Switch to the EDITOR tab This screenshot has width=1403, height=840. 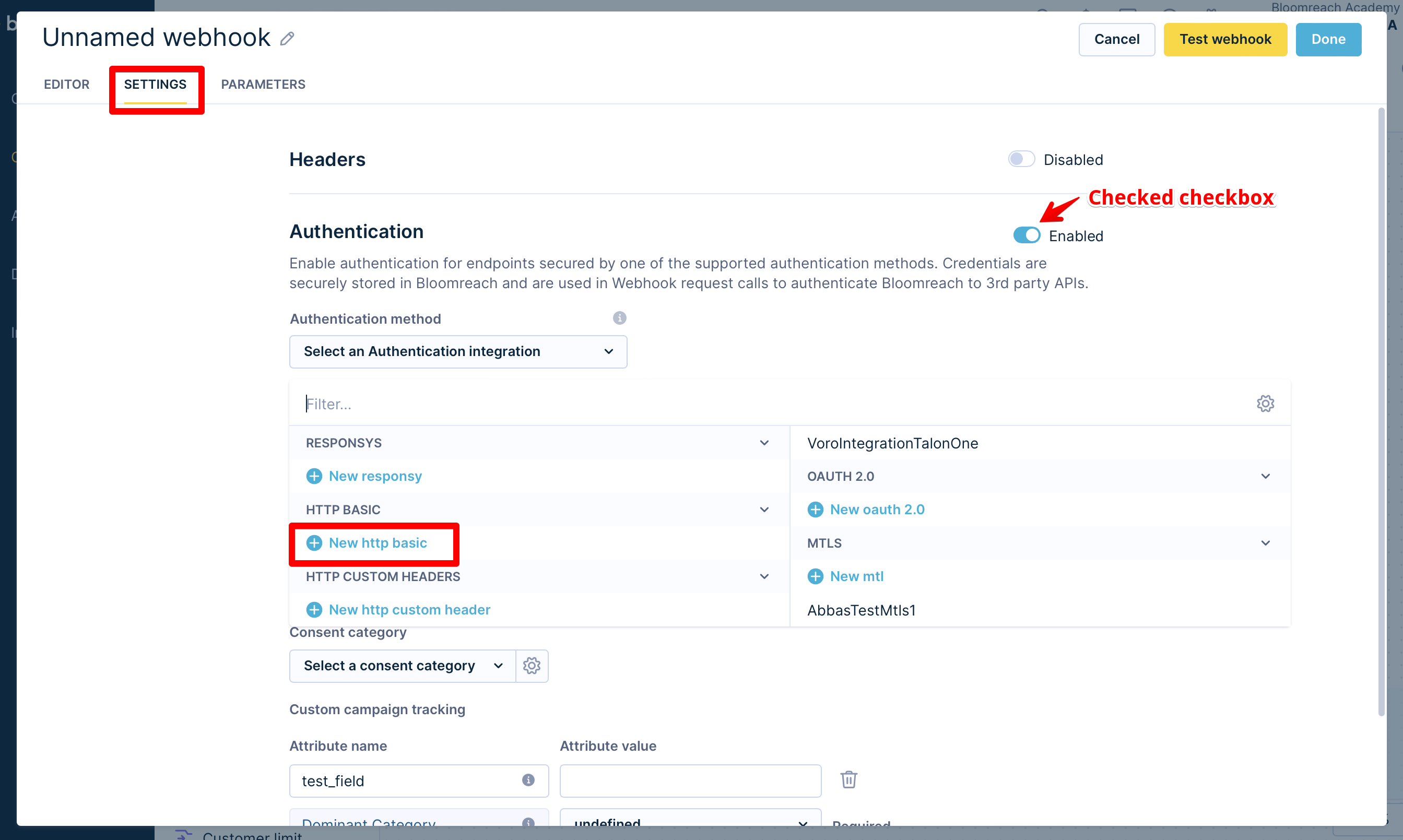pos(67,85)
